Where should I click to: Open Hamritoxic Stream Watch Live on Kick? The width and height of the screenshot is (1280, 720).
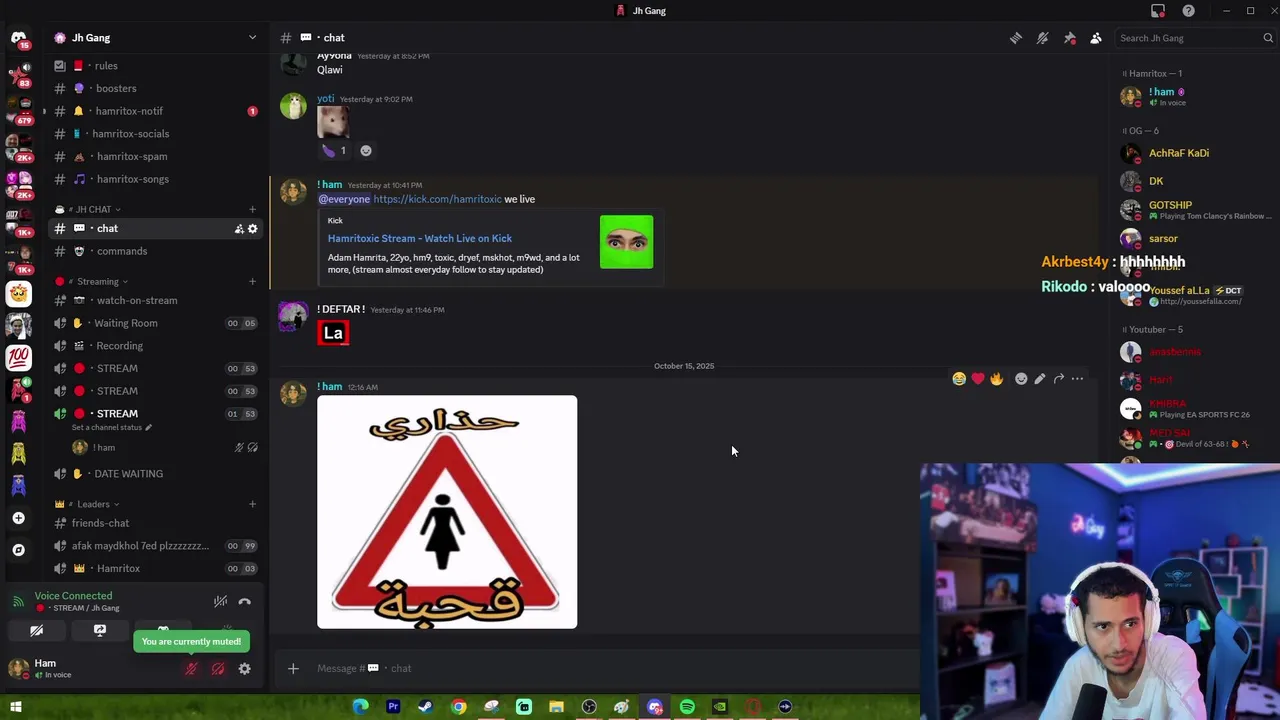(x=420, y=238)
